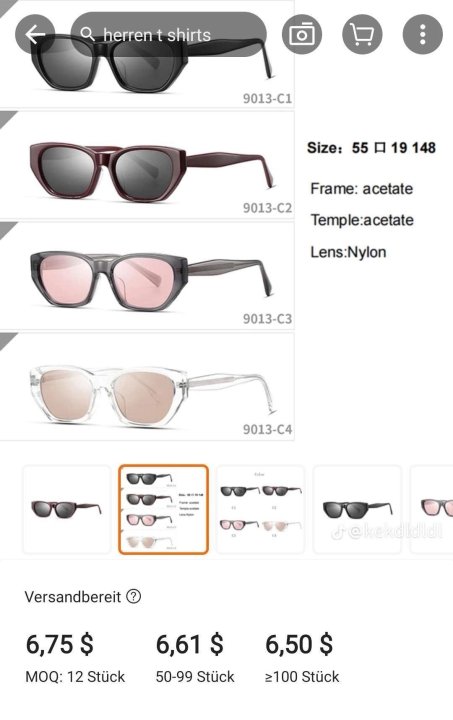This screenshot has height=720, width=453.
Task: Tap the 9013-C3 pink lens sunglasses image
Action: pos(147,276)
